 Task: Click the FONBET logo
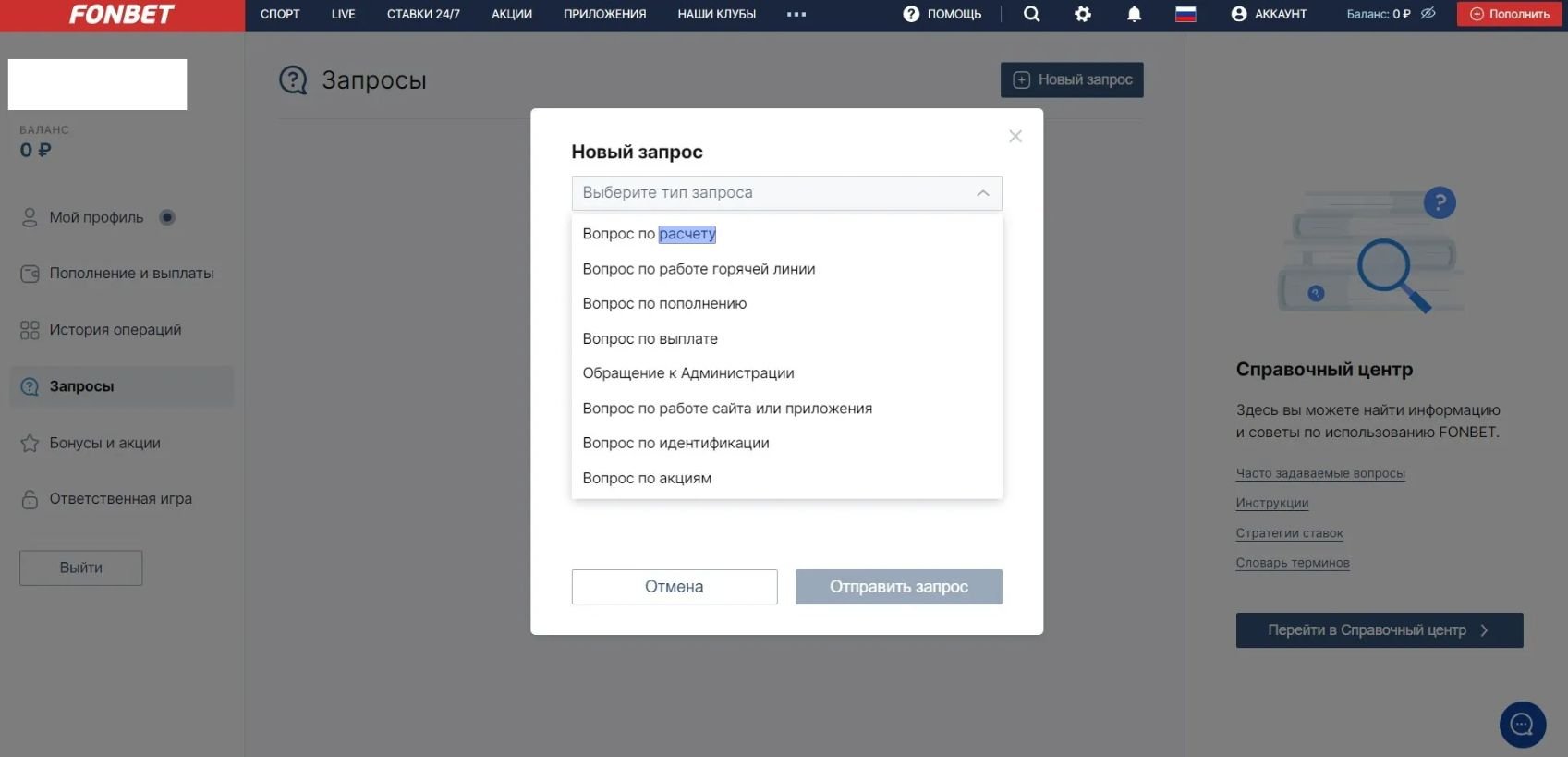pos(122,15)
